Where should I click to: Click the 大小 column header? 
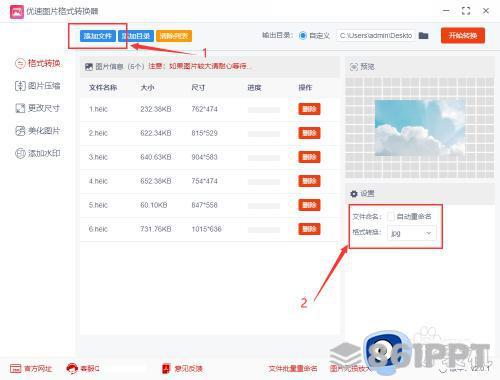147,88
